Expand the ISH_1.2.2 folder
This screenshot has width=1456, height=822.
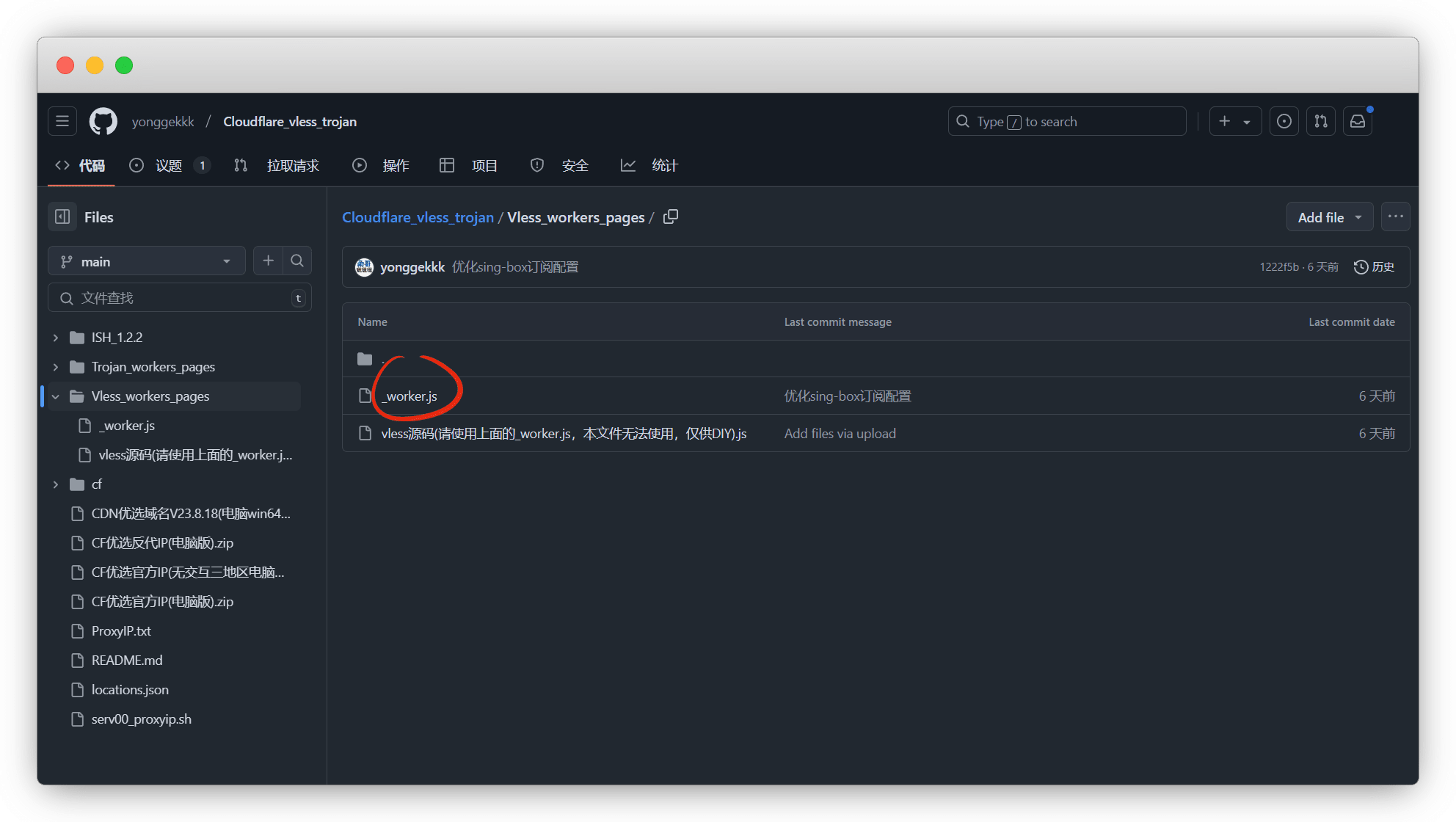coord(56,338)
